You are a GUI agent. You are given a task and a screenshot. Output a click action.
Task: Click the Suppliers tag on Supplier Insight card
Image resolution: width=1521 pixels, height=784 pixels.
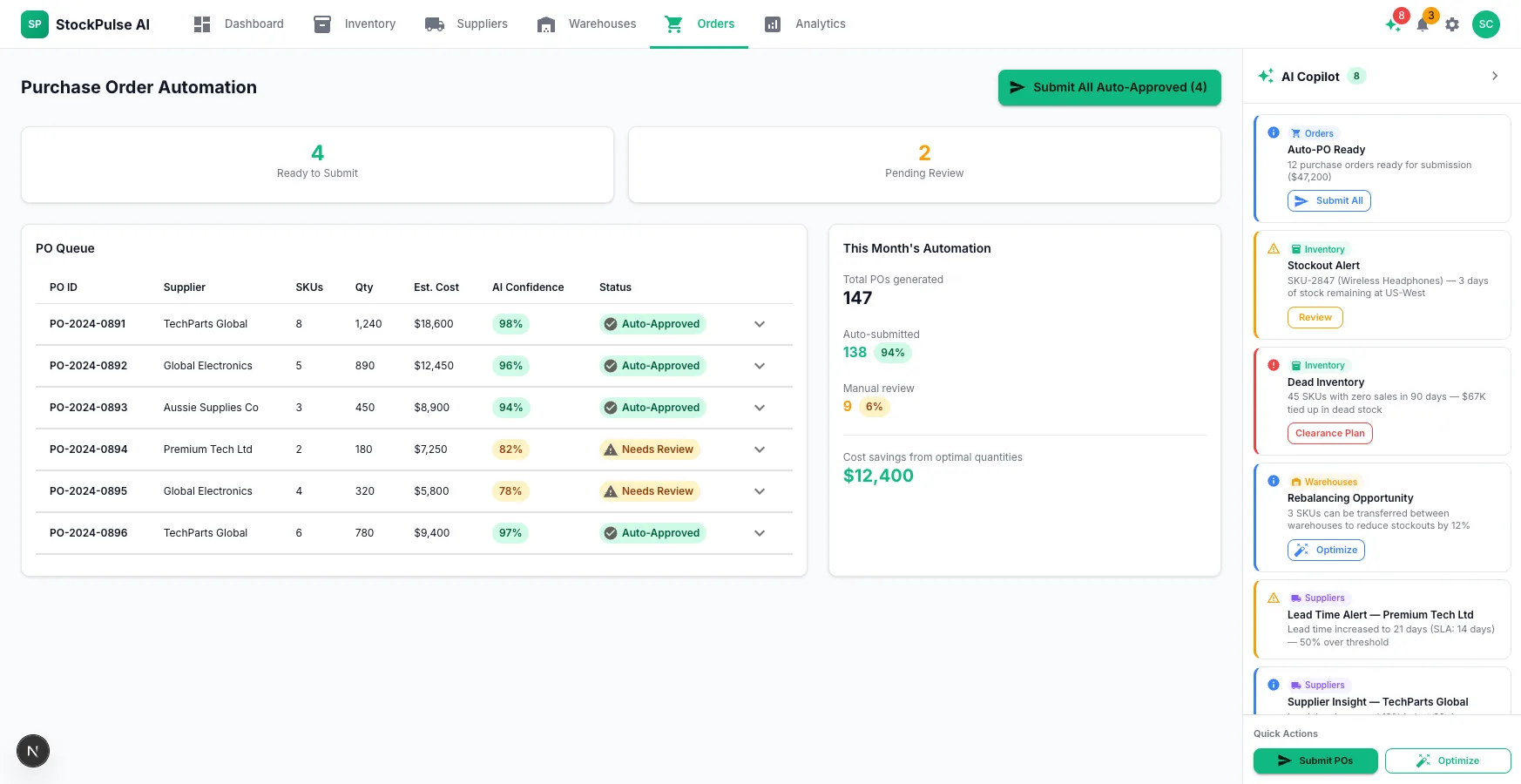[1318, 685]
